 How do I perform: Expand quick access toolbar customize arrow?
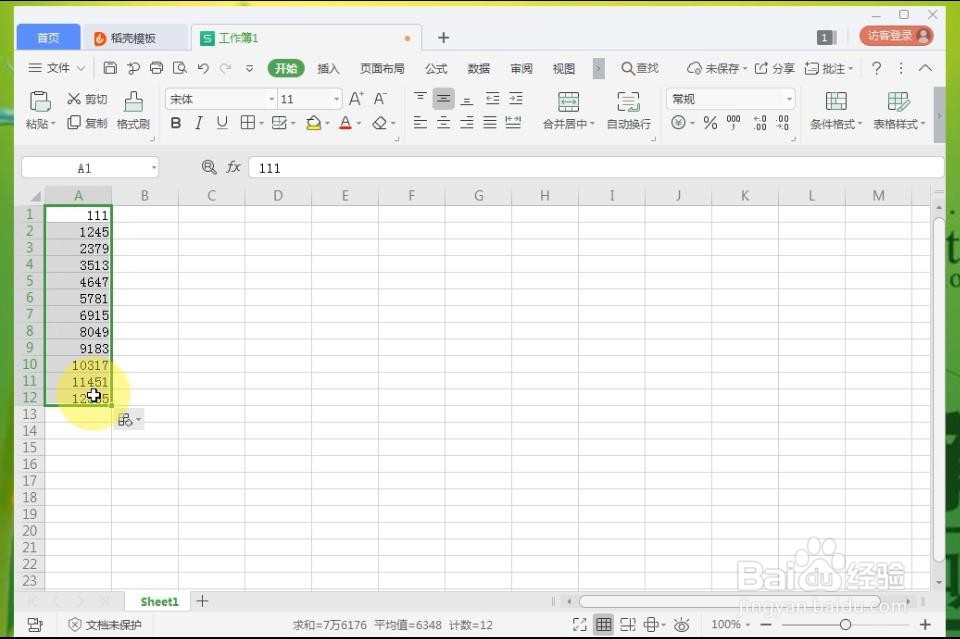pyautogui.click(x=249, y=69)
